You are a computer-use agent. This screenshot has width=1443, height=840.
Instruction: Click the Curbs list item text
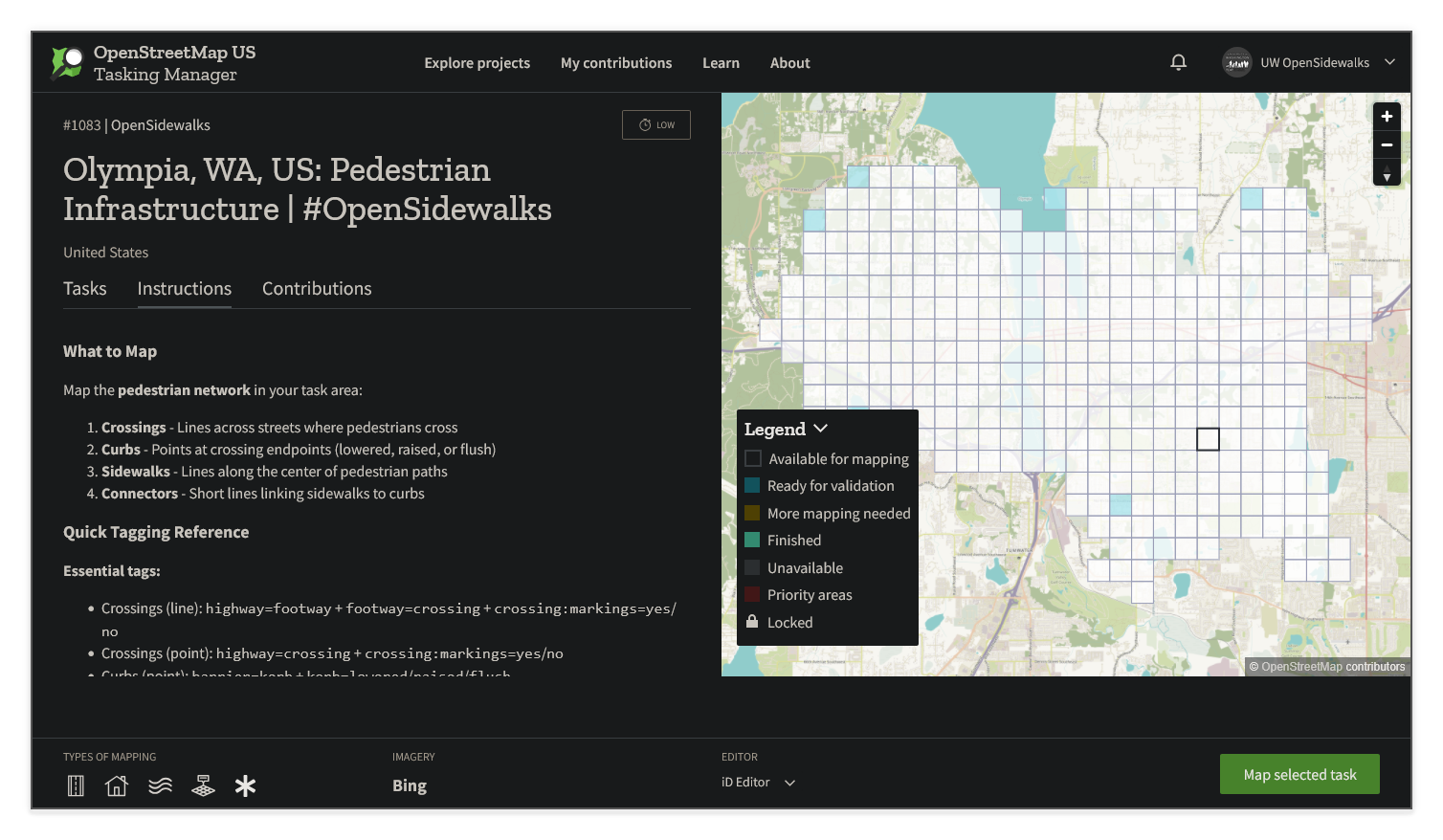299,450
